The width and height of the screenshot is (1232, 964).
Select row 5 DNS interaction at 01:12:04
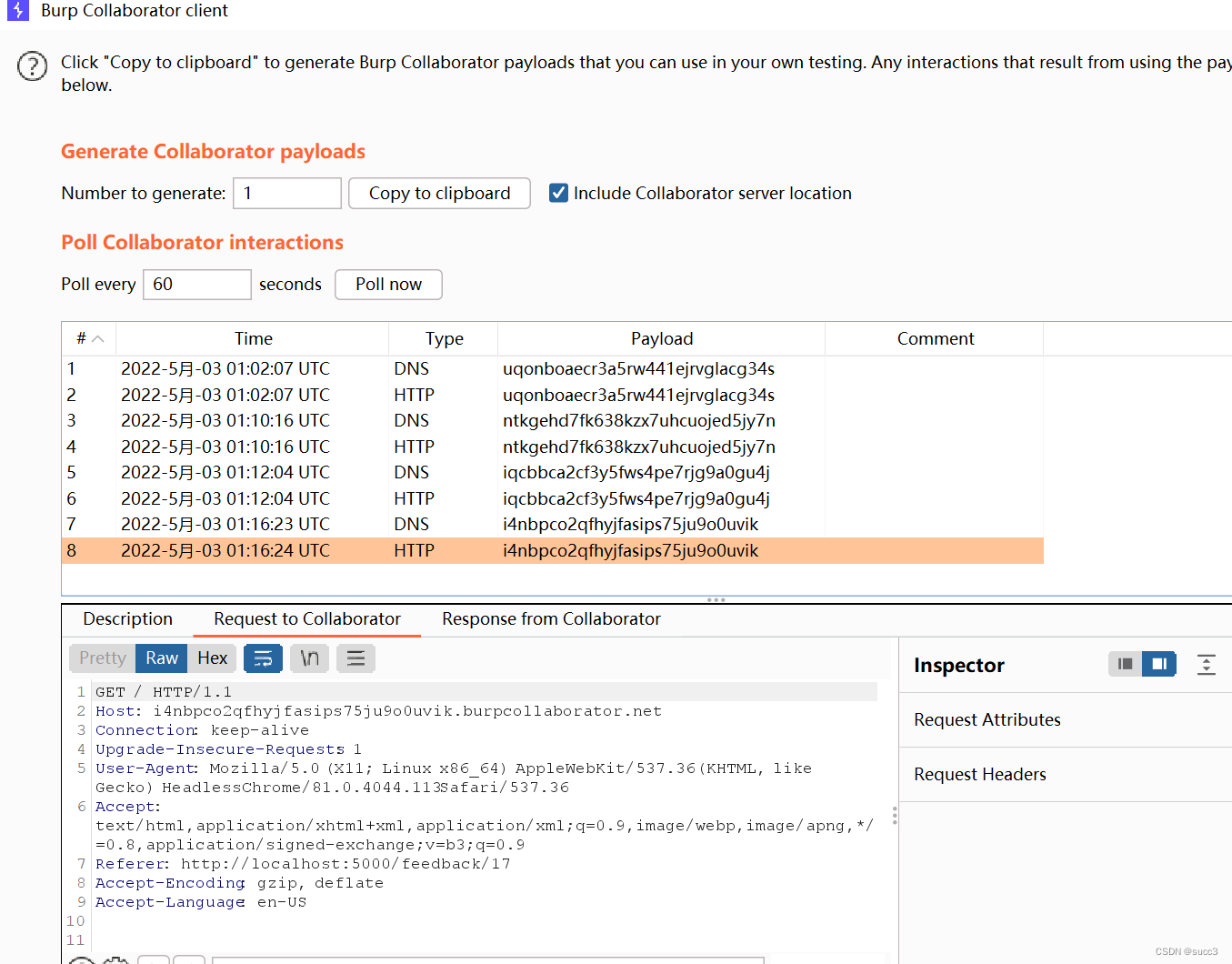pos(553,472)
